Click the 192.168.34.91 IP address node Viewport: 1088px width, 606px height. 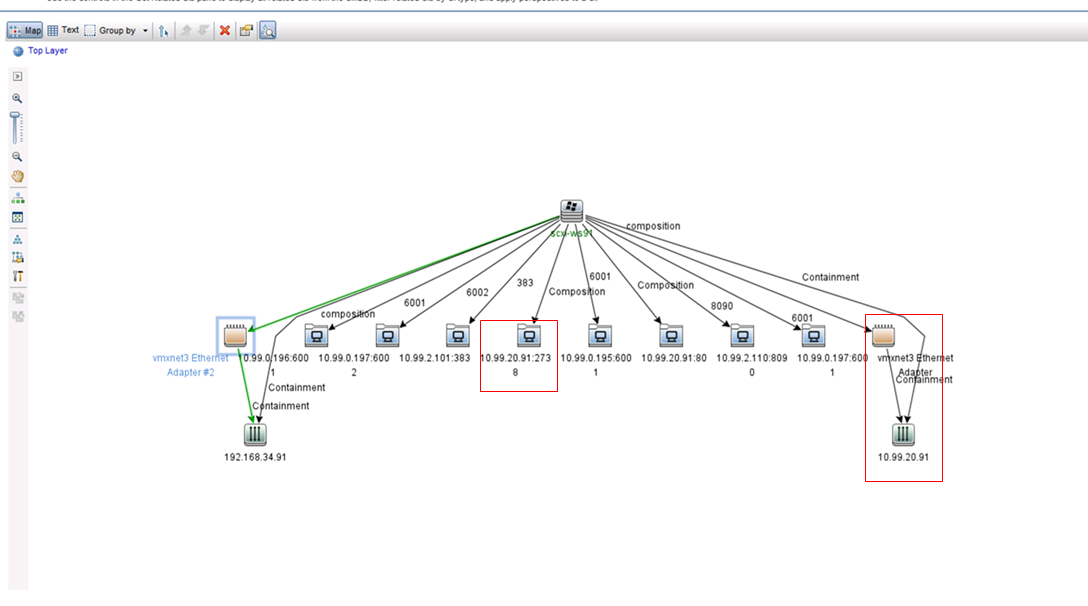click(x=254, y=432)
